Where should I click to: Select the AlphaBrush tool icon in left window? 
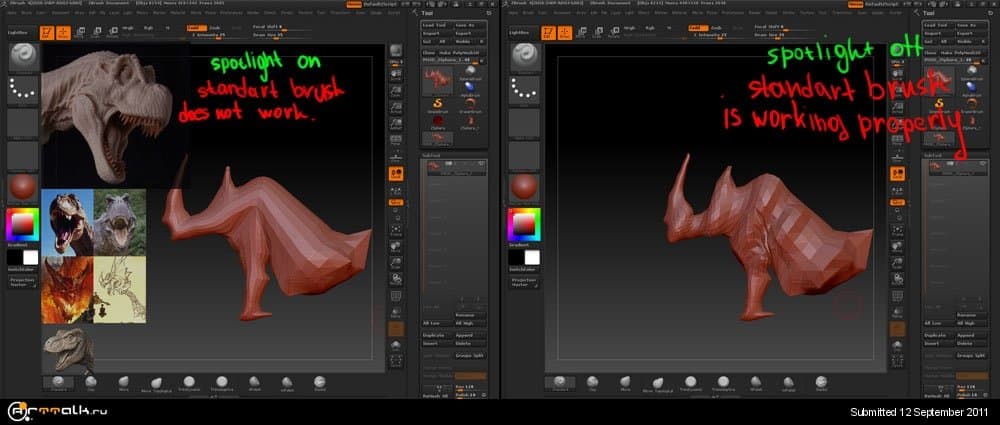coord(471,89)
